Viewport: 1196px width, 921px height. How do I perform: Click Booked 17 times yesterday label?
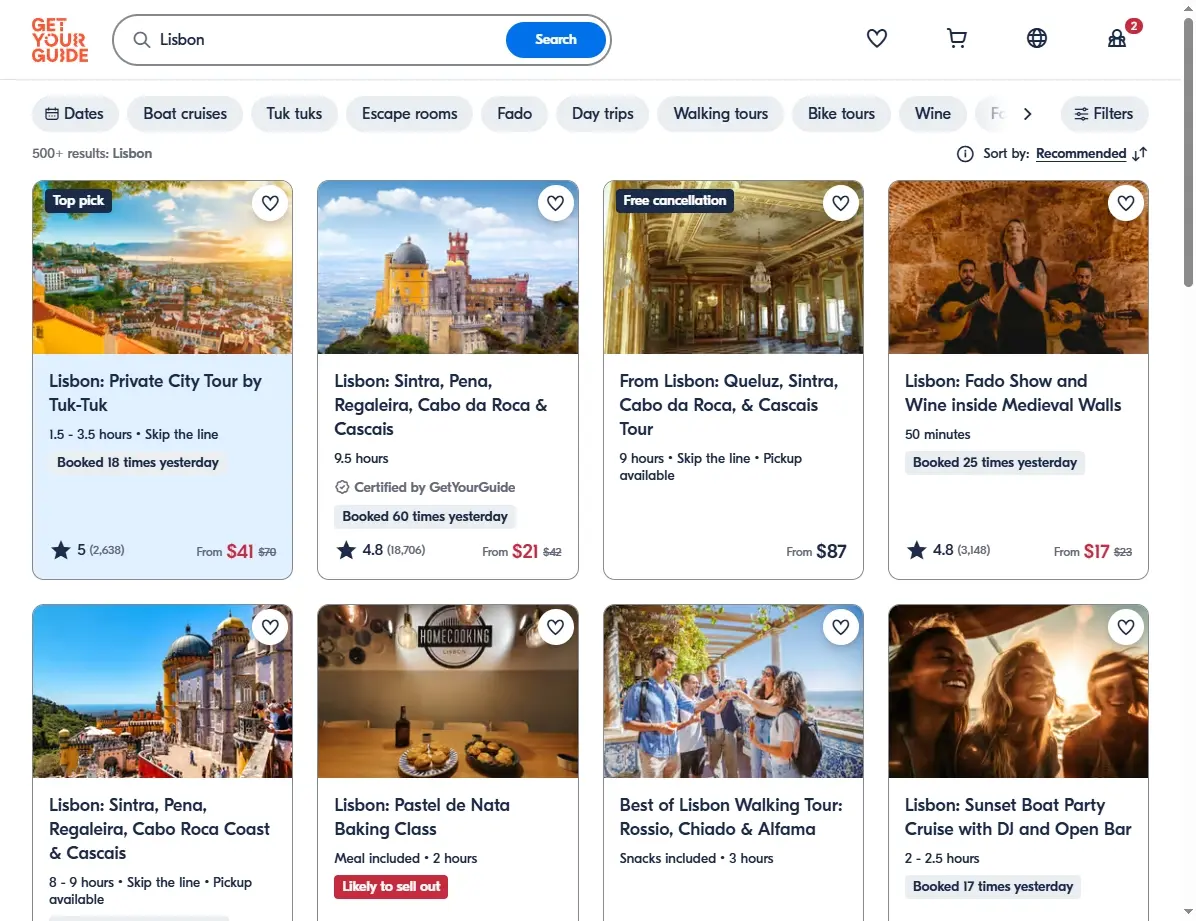click(992, 887)
